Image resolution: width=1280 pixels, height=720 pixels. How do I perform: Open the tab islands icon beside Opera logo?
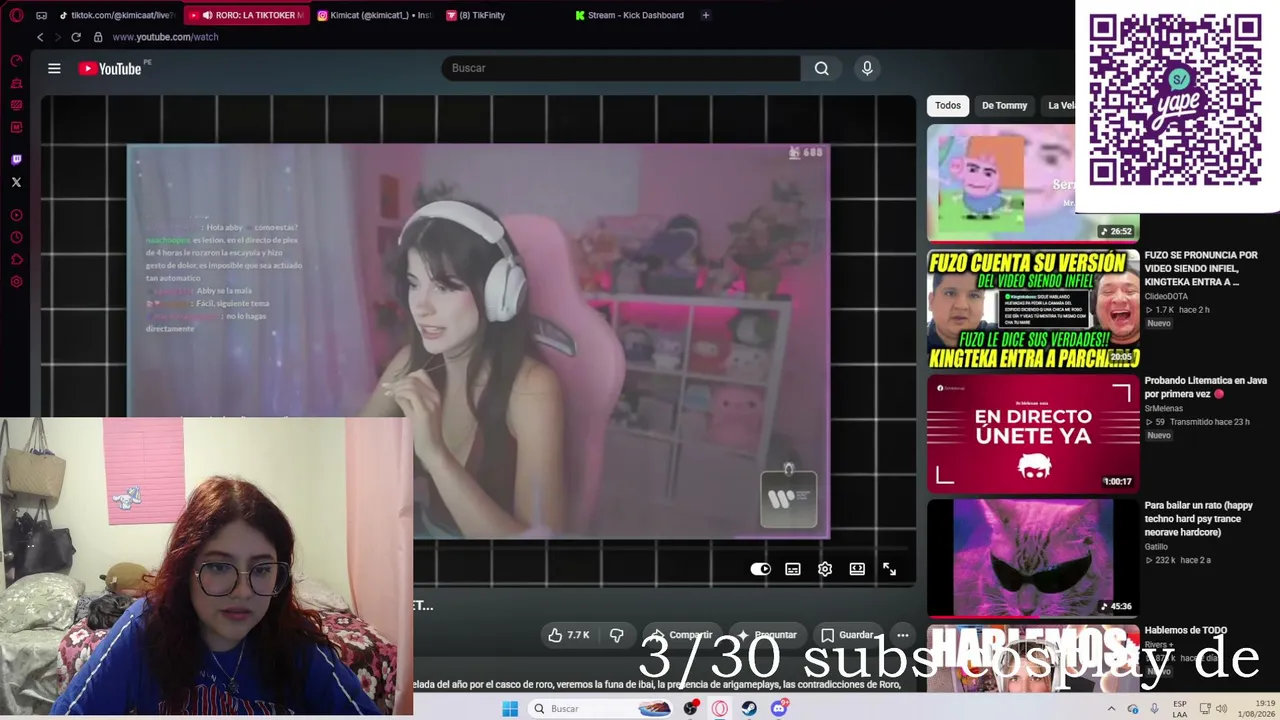coord(41,15)
